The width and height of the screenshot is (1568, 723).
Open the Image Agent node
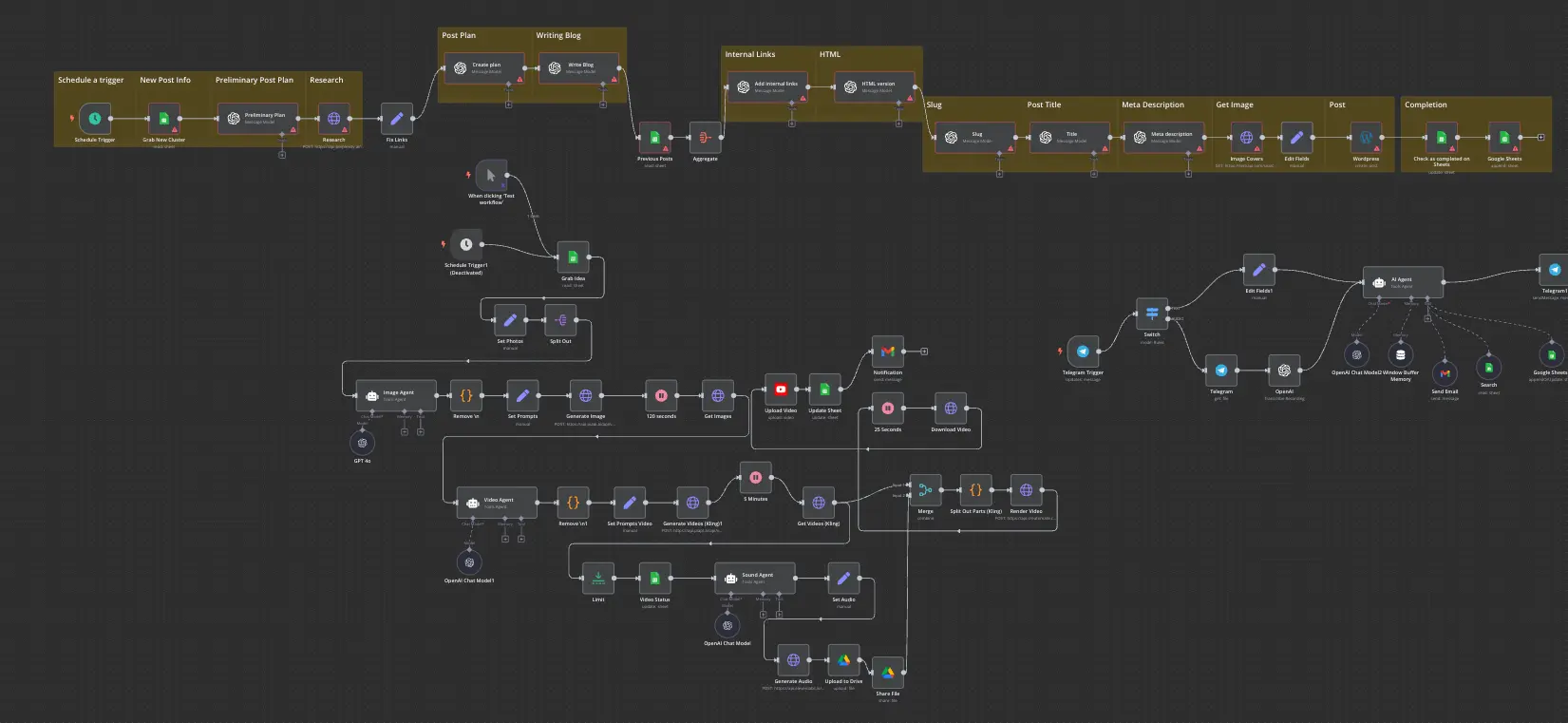(397, 395)
